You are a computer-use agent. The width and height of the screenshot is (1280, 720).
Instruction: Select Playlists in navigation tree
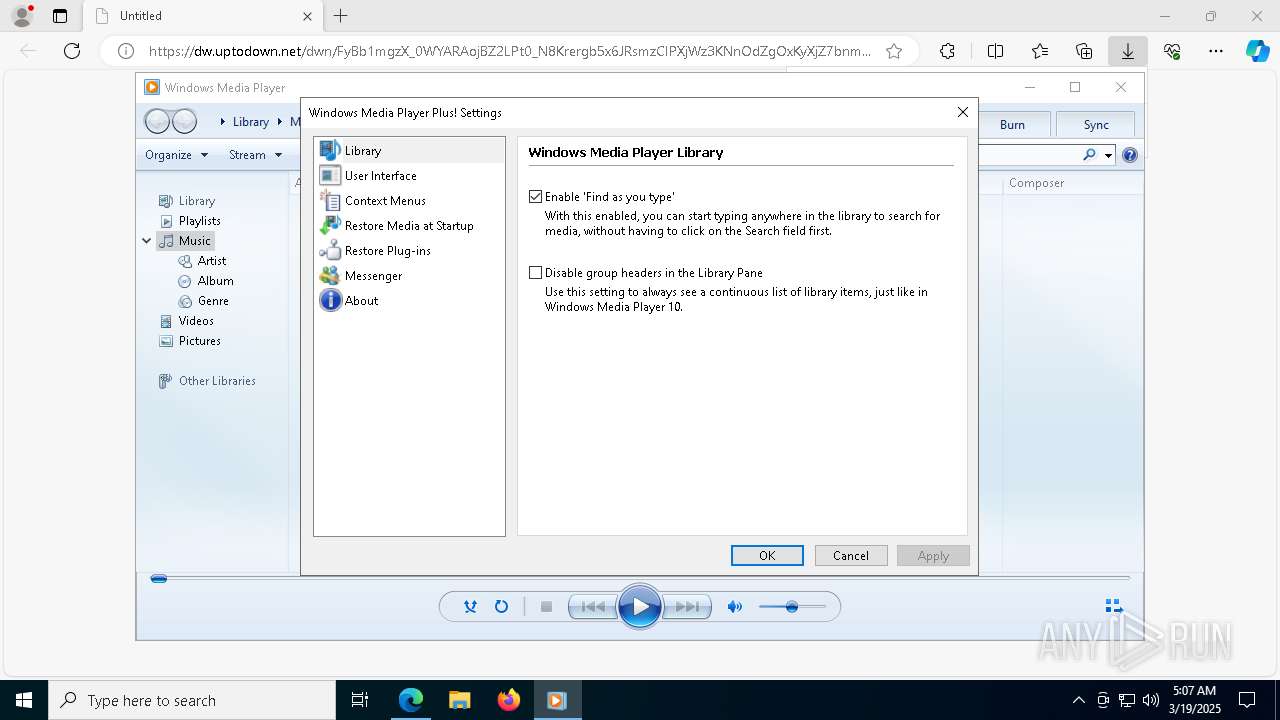click(x=200, y=221)
